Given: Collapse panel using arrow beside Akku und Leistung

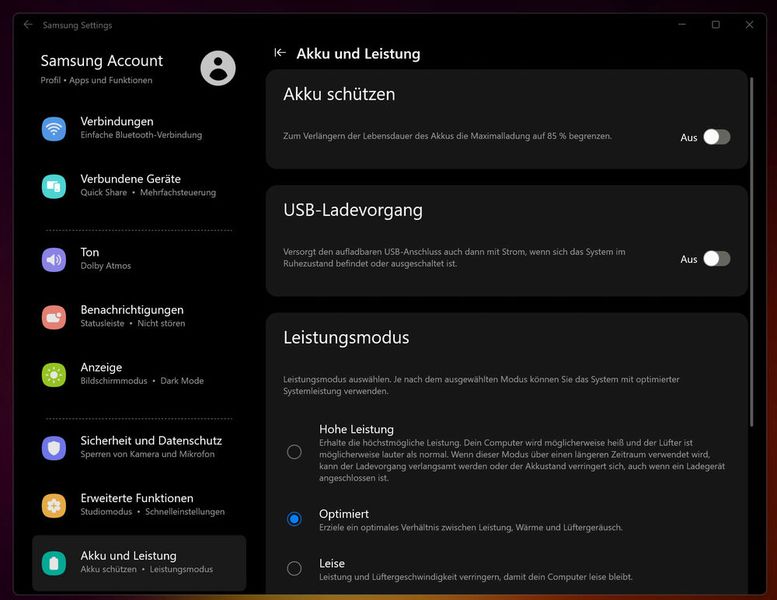Looking at the screenshot, I should click(280, 53).
